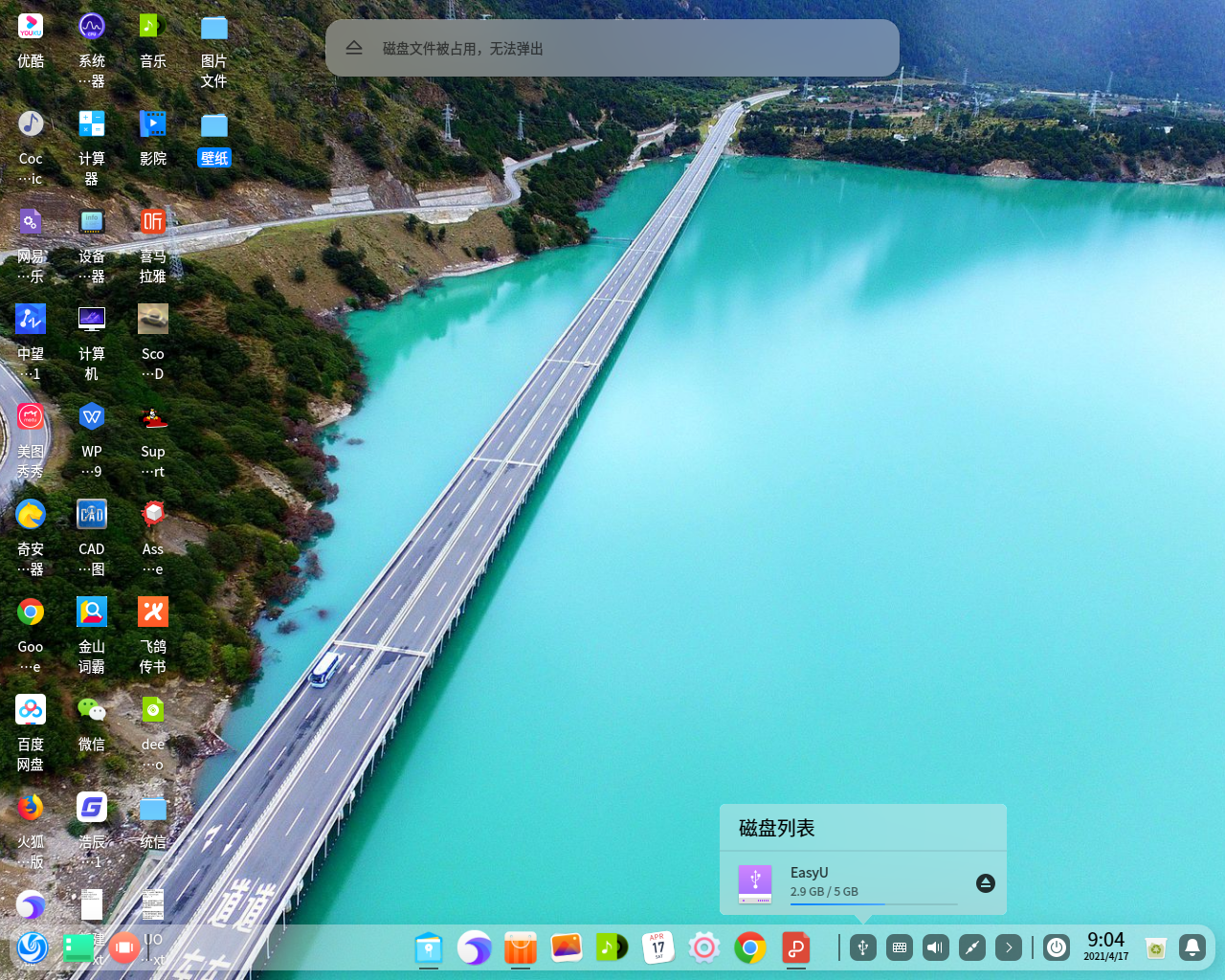The image size is (1225, 980).
Task: Select the Kingsoft PowerWord (金山词霸) icon
Action: 92,612
